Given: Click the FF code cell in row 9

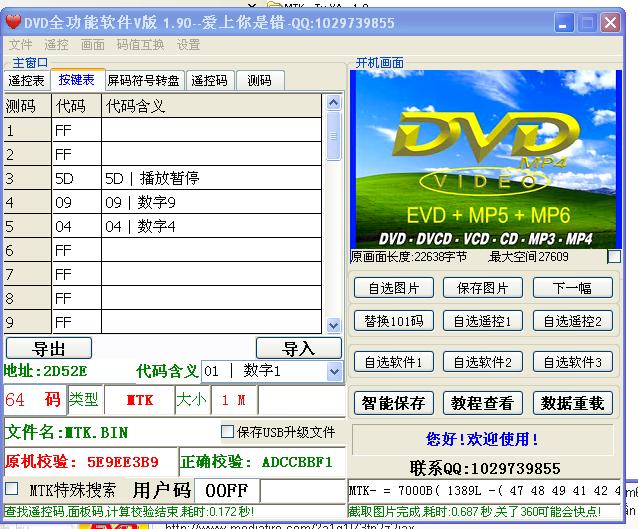Looking at the screenshot, I should (x=76, y=322).
